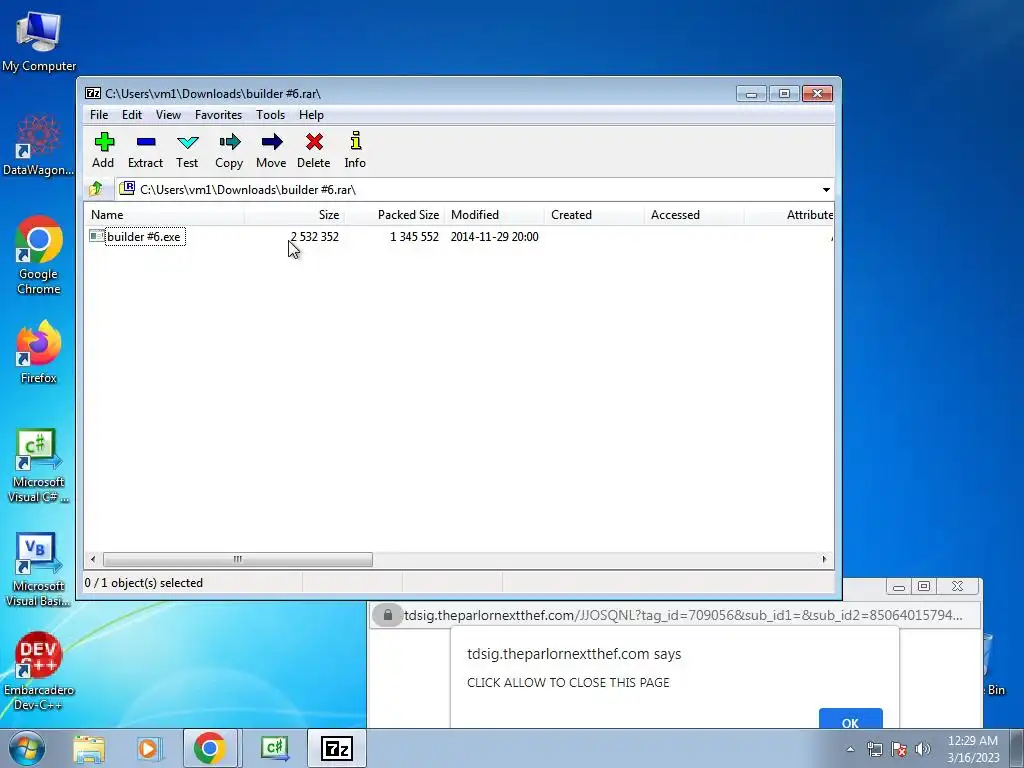Open the Favorites menu
The width and height of the screenshot is (1024, 768).
point(218,115)
